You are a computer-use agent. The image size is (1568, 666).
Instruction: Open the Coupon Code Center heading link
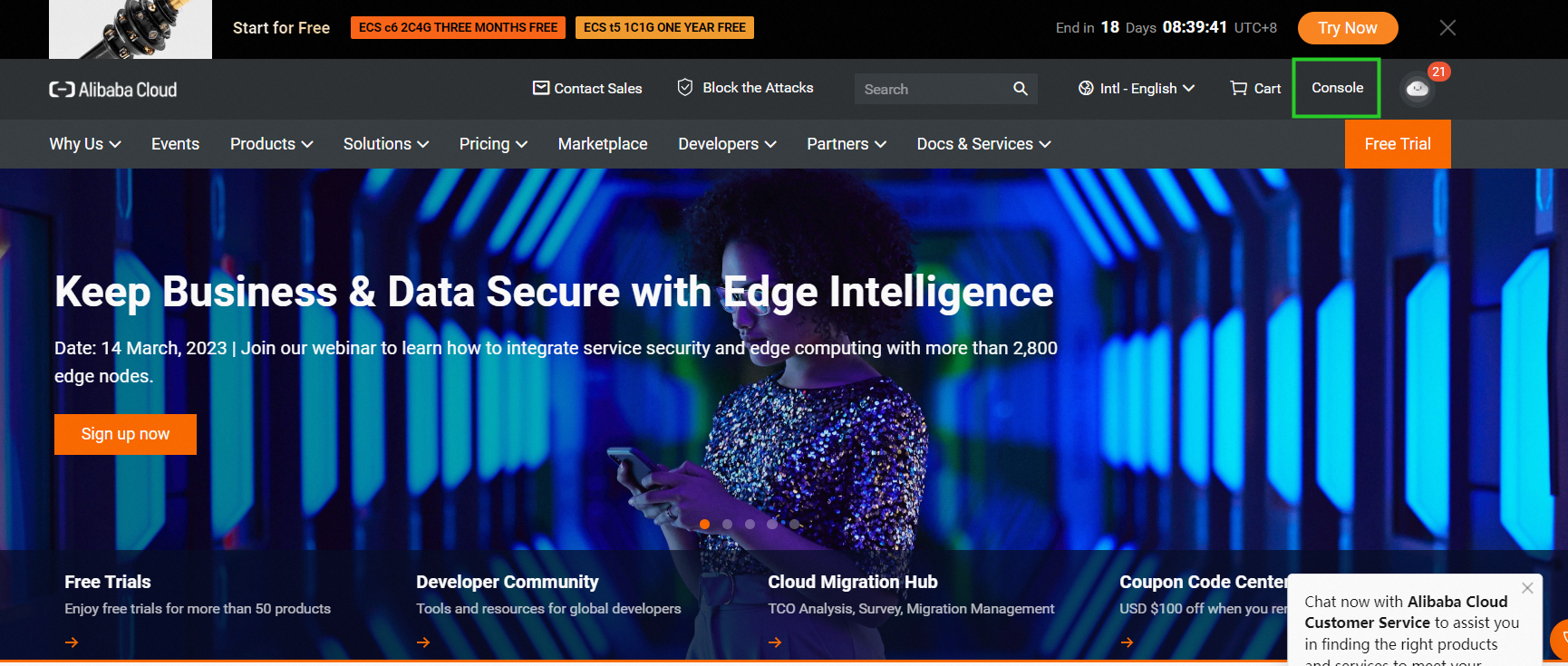coord(1204,582)
